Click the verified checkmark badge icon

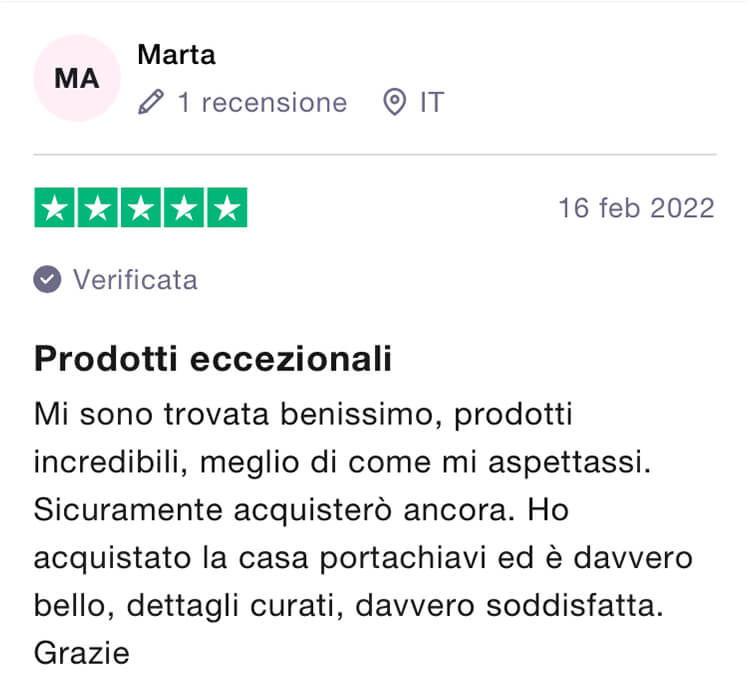(x=47, y=279)
